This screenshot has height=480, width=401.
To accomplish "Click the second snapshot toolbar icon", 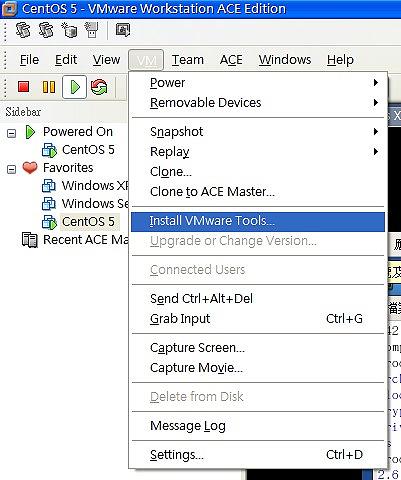I will [46, 30].
